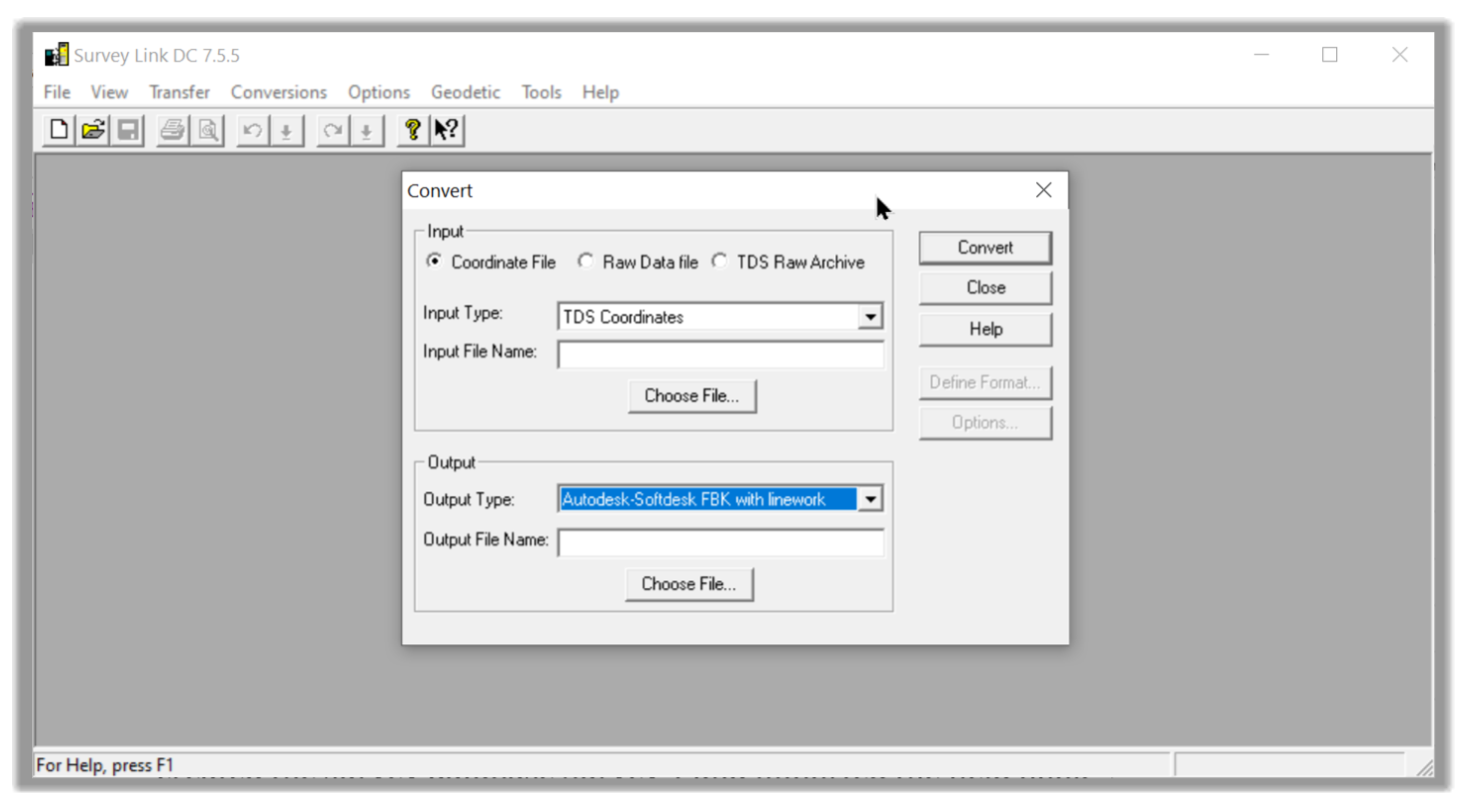1468x812 pixels.
Task: Click the context help pointer icon
Action: (447, 130)
